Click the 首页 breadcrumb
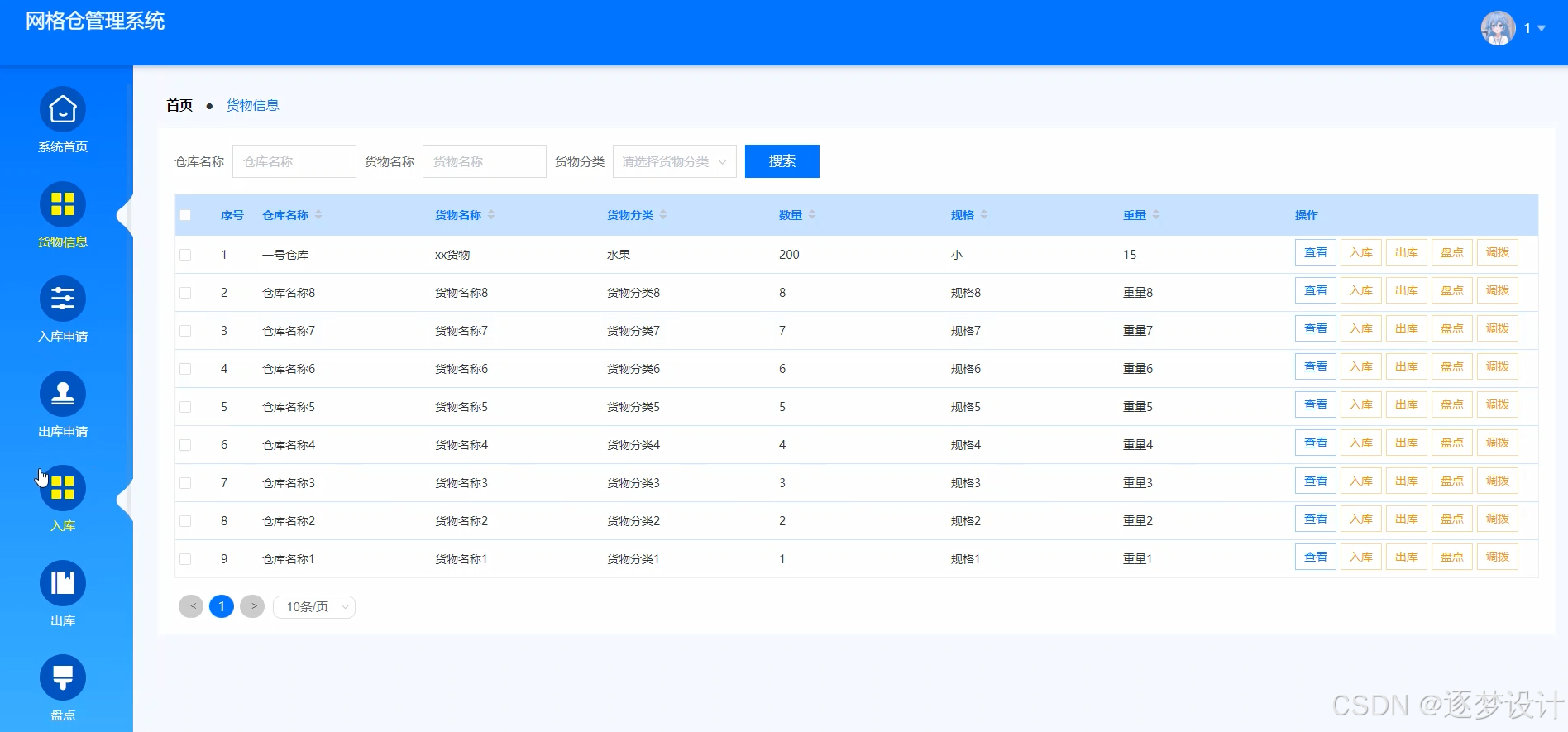The height and width of the screenshot is (732, 1568). [x=179, y=105]
